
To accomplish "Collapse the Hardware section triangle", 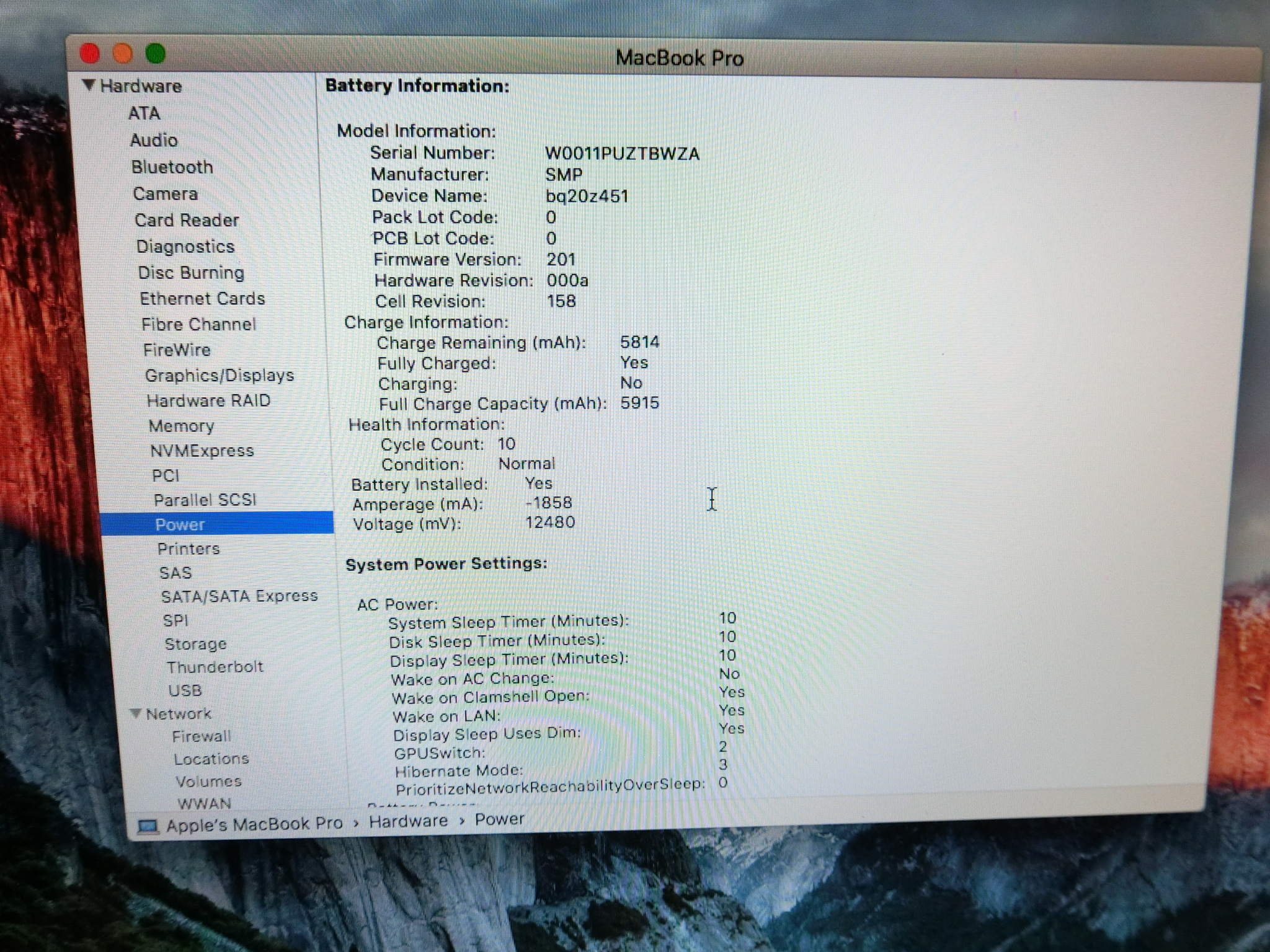I will coord(89,85).
